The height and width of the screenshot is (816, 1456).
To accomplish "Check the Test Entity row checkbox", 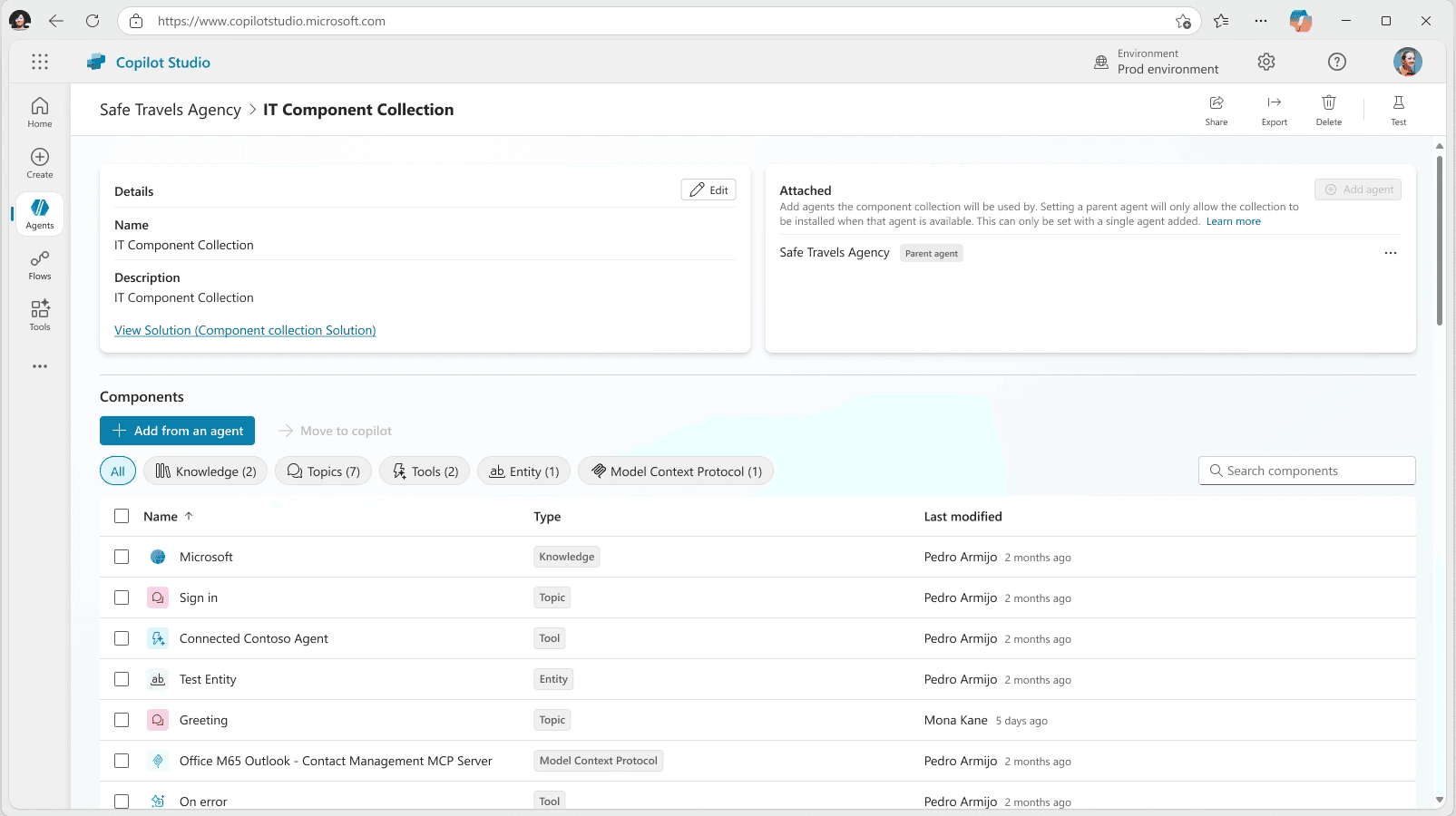I will 122,679.
